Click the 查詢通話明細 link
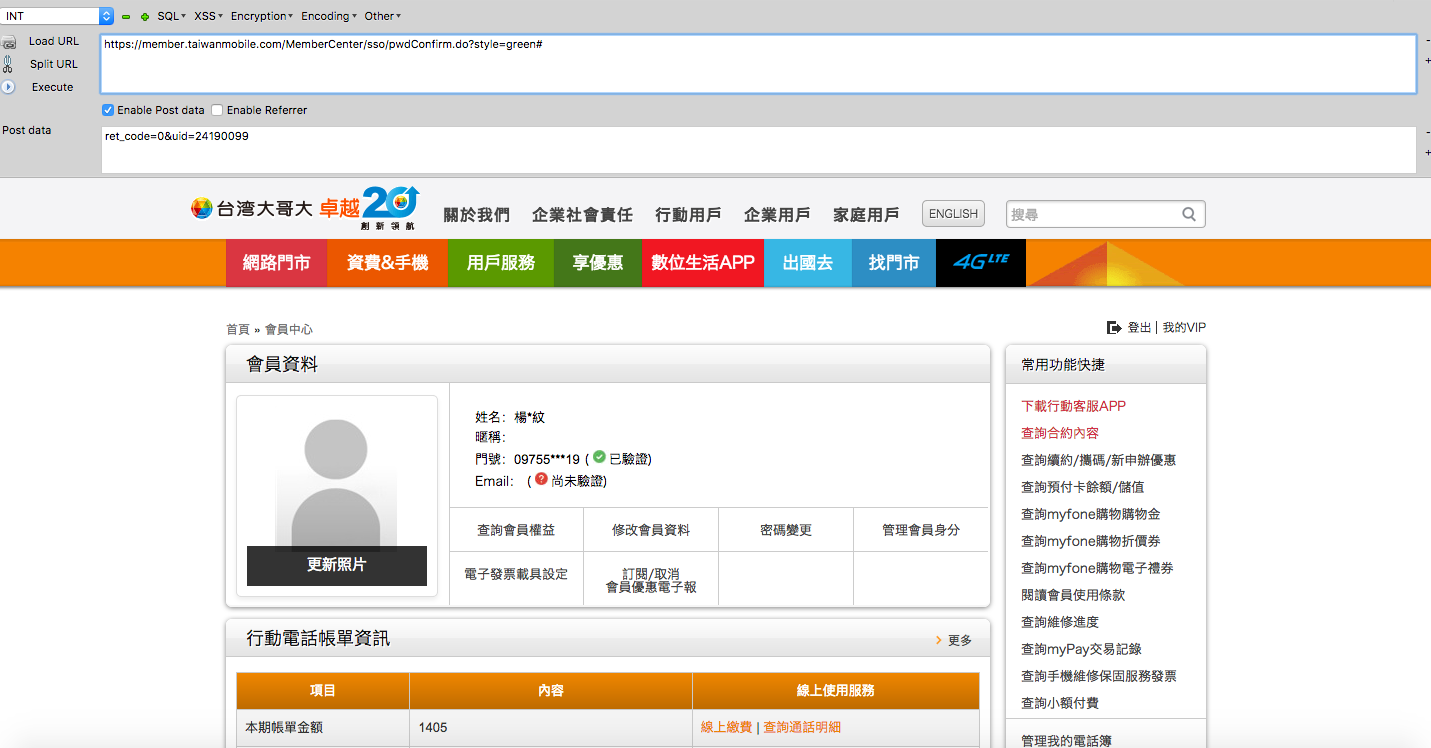 pos(802,727)
